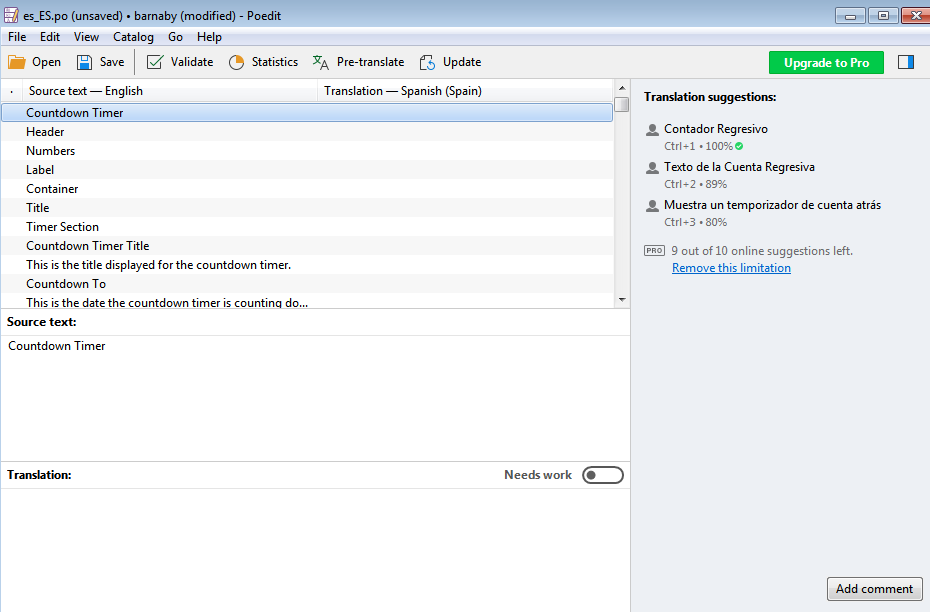This screenshot has width=930, height=612.
Task: Toggle the Needs work switch
Action: (x=603, y=475)
